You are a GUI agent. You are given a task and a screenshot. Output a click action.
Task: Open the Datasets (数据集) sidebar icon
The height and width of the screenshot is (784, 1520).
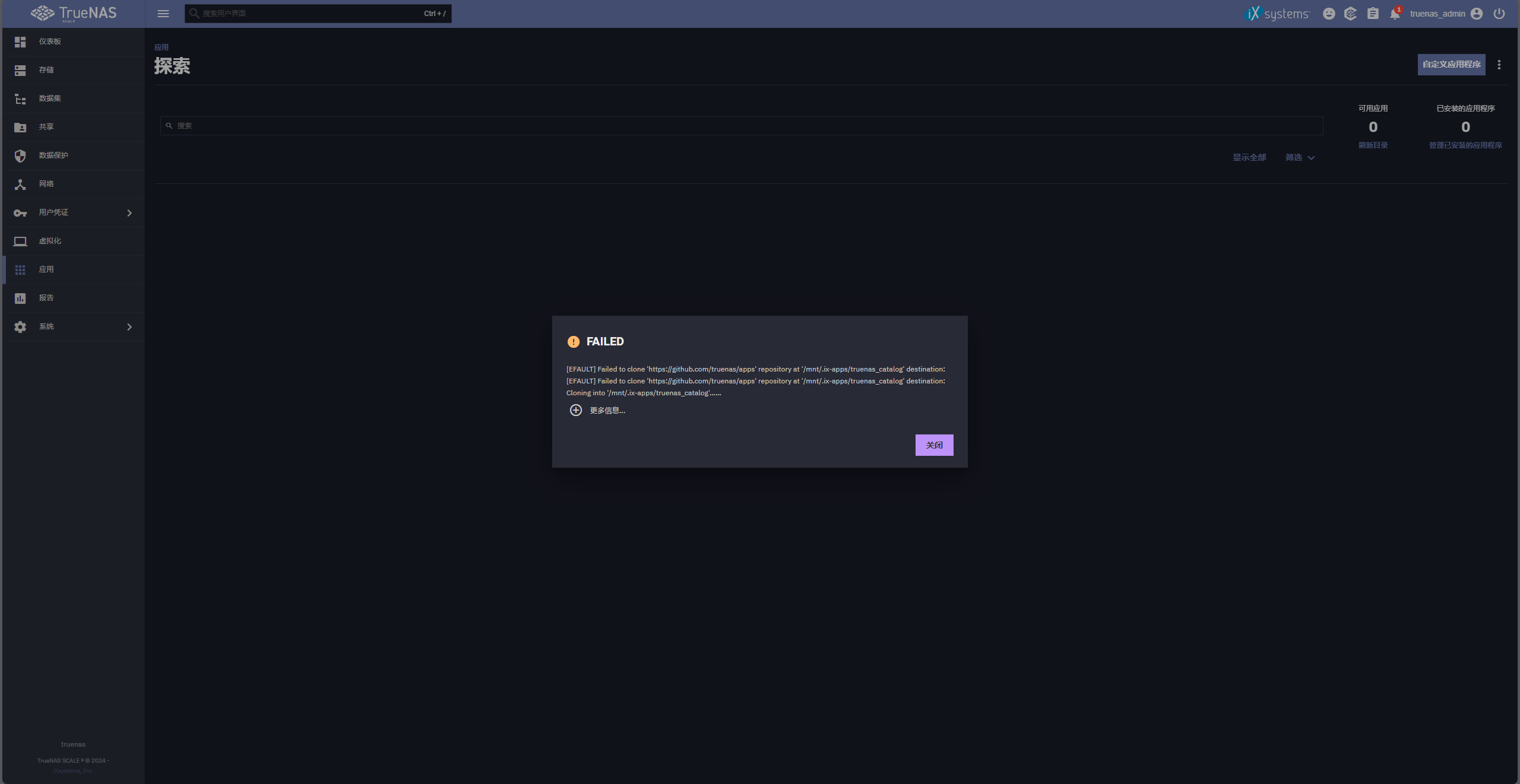click(x=20, y=99)
